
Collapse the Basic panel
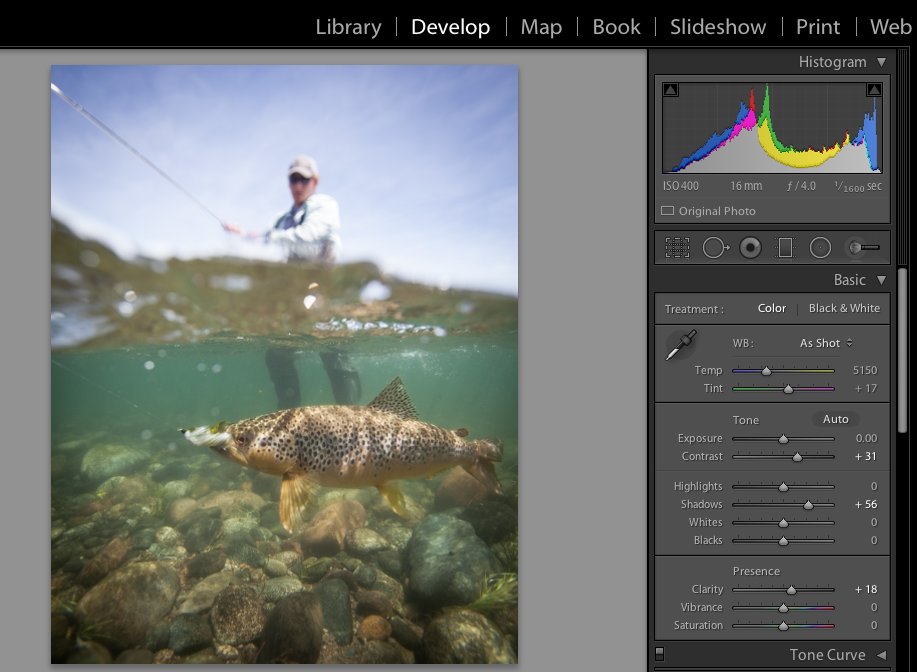pos(881,280)
